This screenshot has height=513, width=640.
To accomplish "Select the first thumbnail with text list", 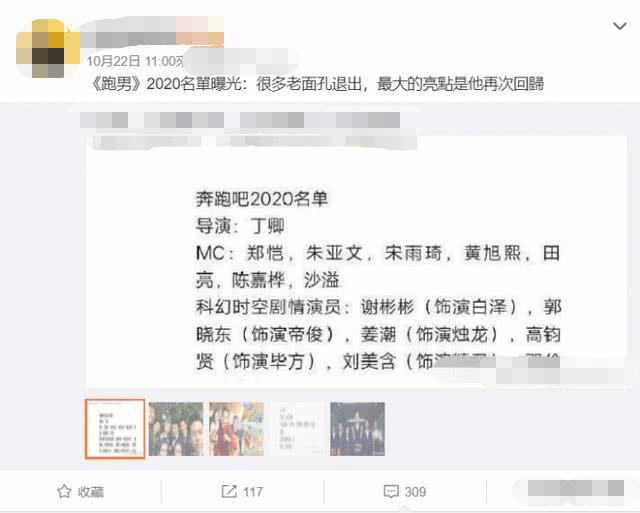I will coord(115,429).
